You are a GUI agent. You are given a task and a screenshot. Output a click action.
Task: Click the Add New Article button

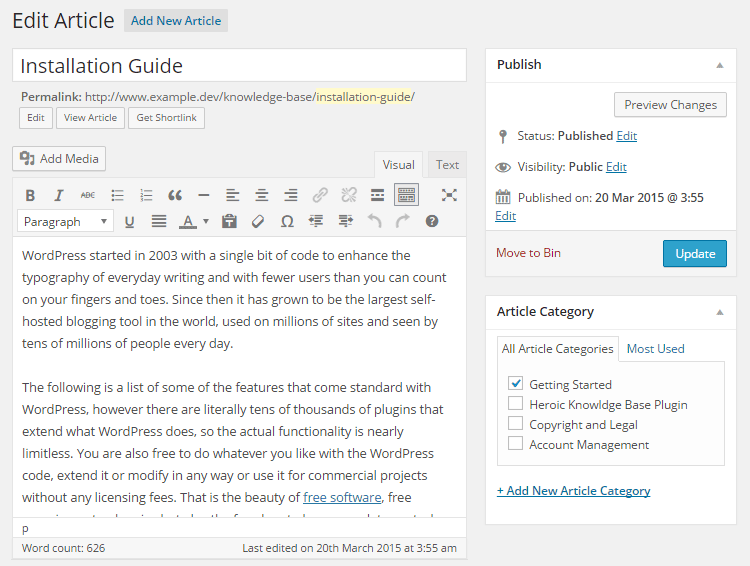pyautogui.click(x=176, y=21)
